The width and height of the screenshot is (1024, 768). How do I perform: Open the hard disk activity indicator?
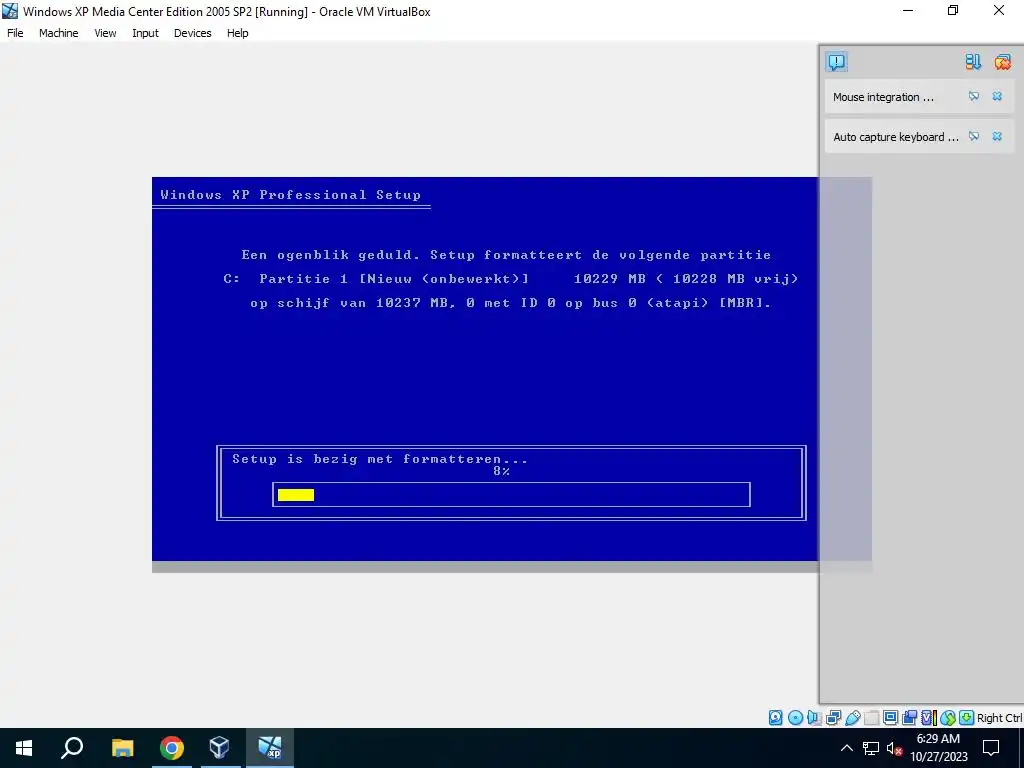click(775, 718)
